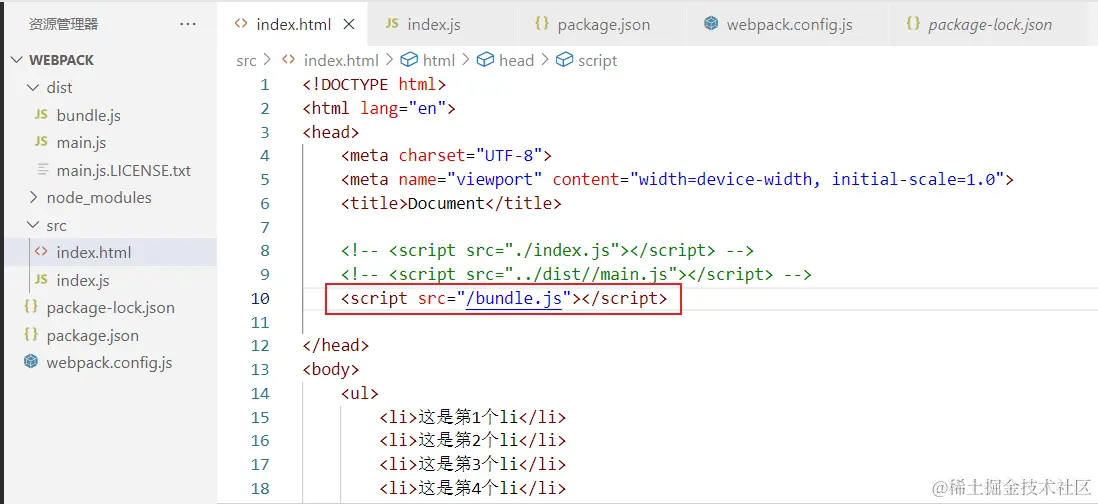Click the meta viewport line
This screenshot has width=1098, height=504.
tap(678, 180)
